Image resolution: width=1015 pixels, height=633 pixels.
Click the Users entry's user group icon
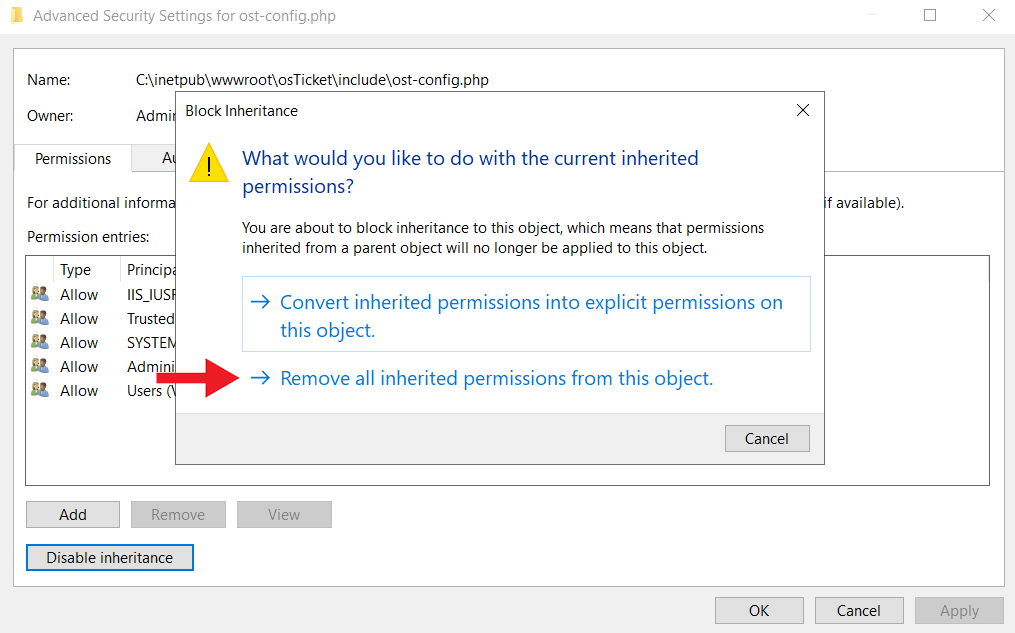coord(40,390)
